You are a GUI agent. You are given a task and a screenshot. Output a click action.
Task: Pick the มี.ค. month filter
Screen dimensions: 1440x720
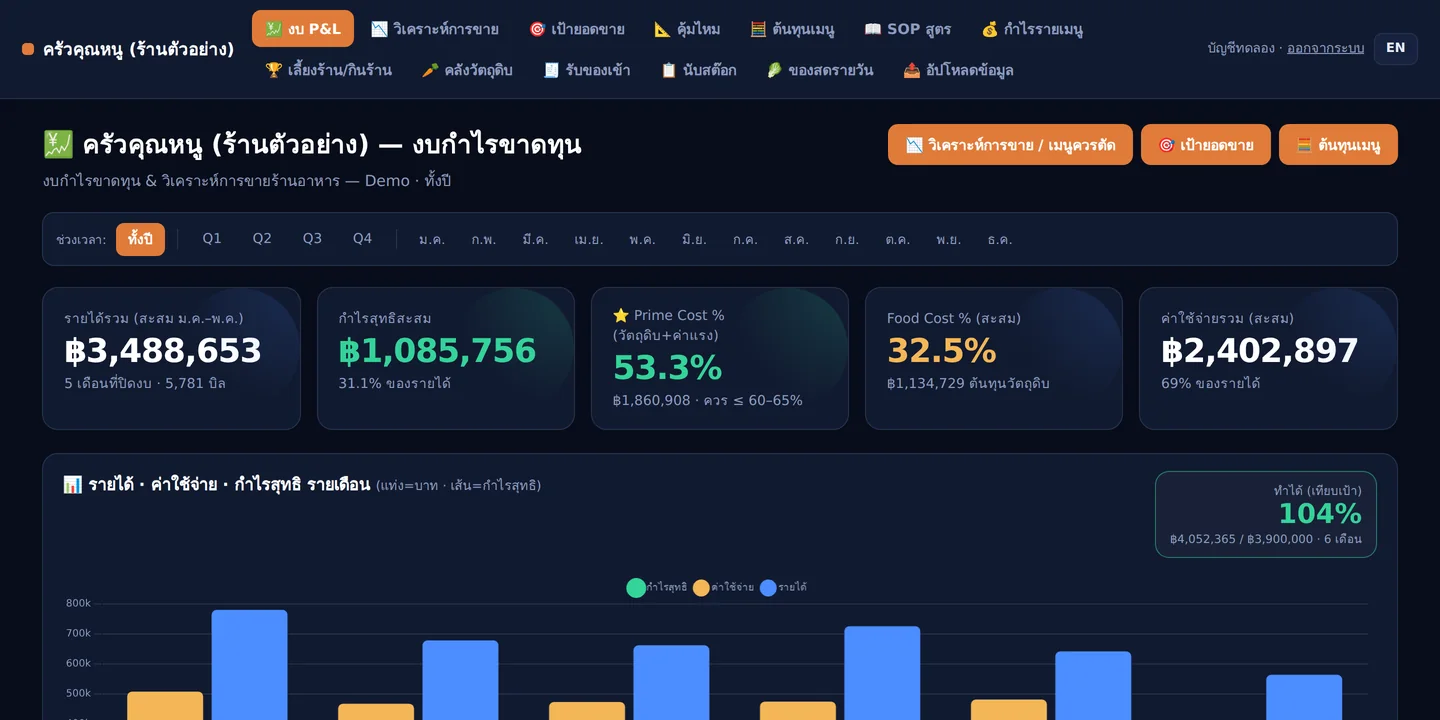click(x=535, y=240)
